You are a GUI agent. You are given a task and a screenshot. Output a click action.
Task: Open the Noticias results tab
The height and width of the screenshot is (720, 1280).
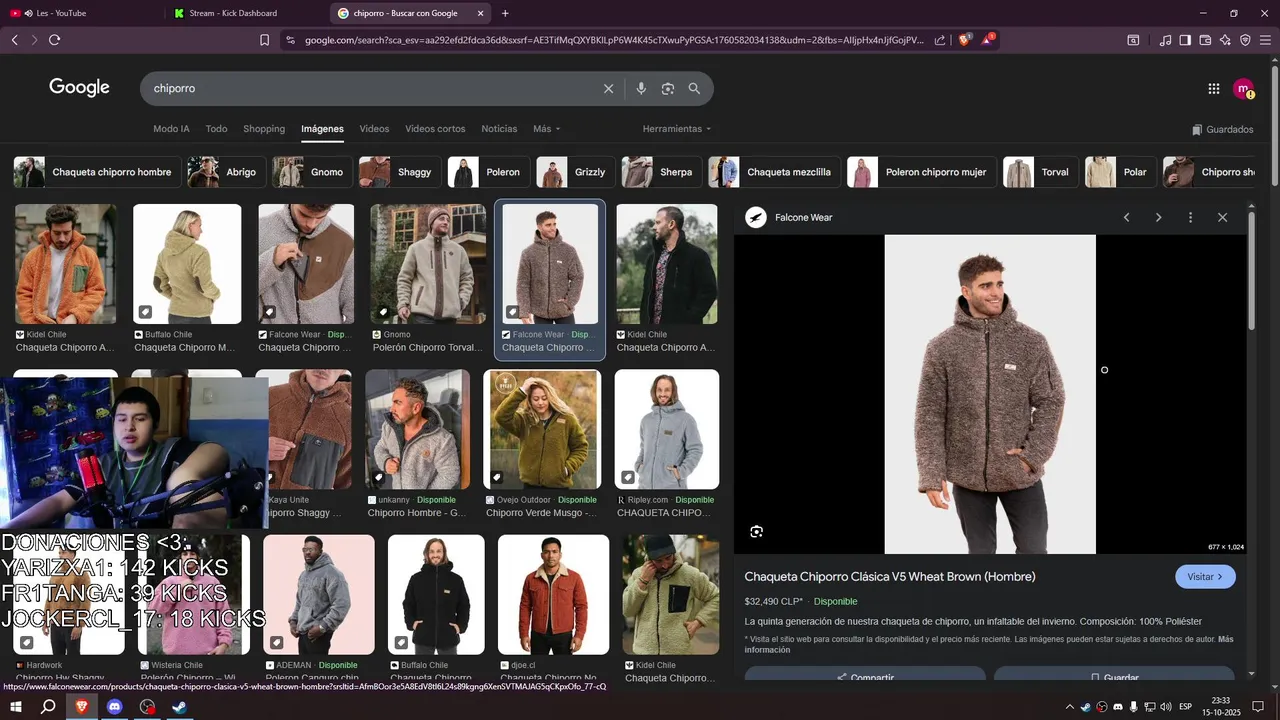pos(499,129)
